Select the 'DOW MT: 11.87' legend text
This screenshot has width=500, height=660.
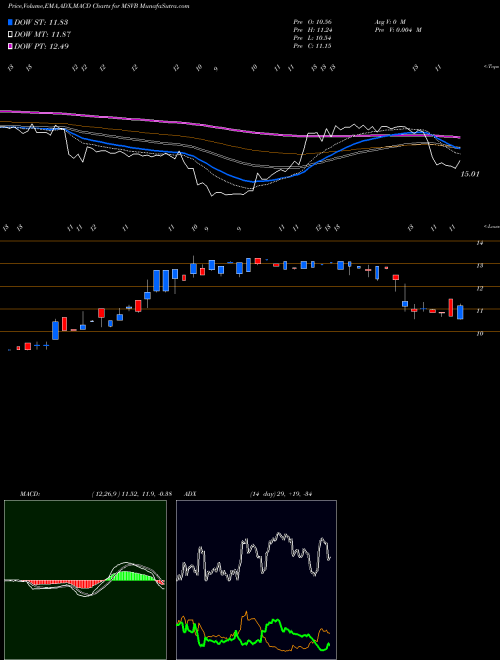(42, 35)
